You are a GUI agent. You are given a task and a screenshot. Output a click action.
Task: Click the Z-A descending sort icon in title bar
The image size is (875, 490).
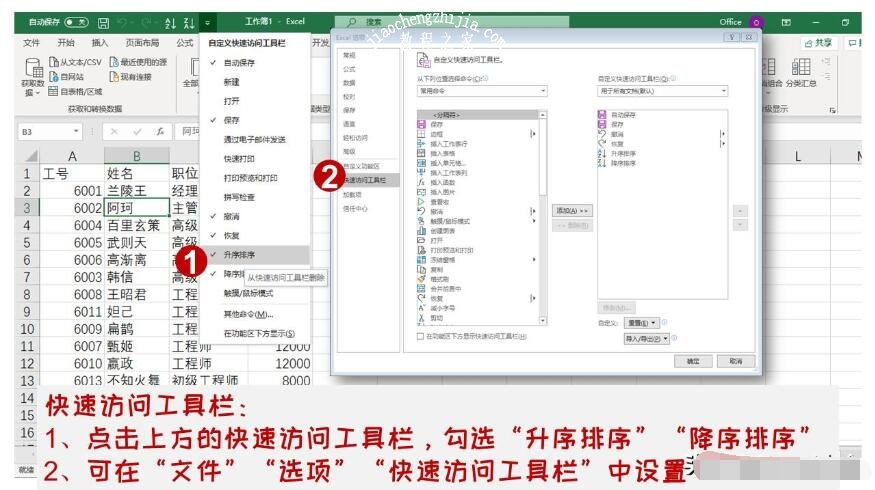(189, 23)
